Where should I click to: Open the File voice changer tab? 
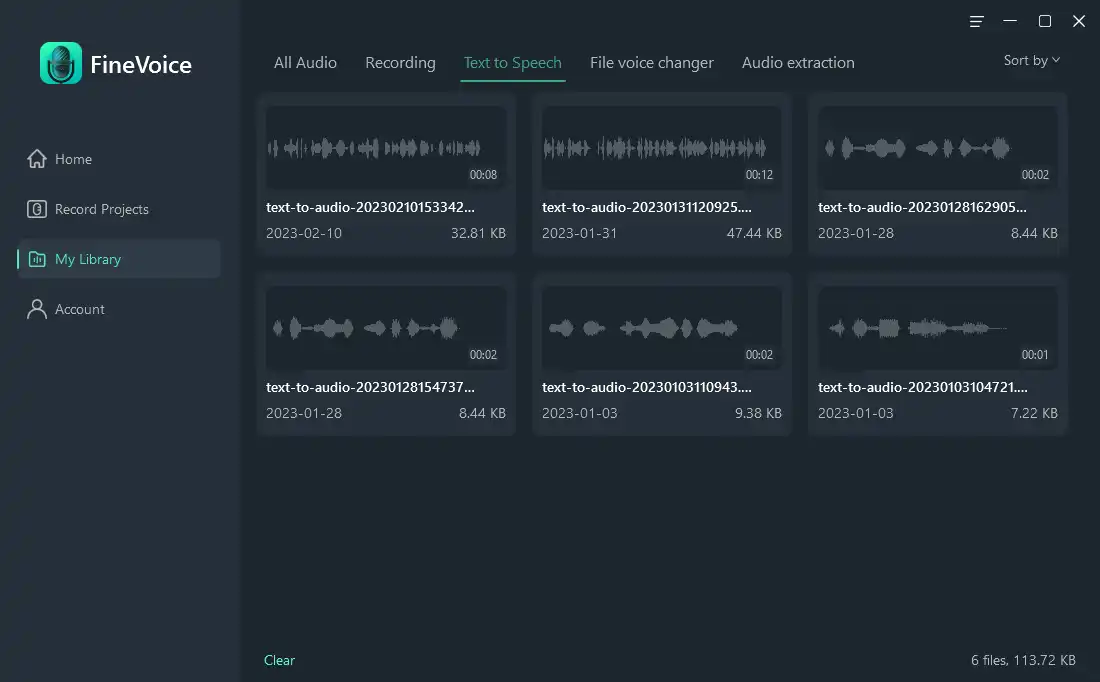pyautogui.click(x=651, y=63)
